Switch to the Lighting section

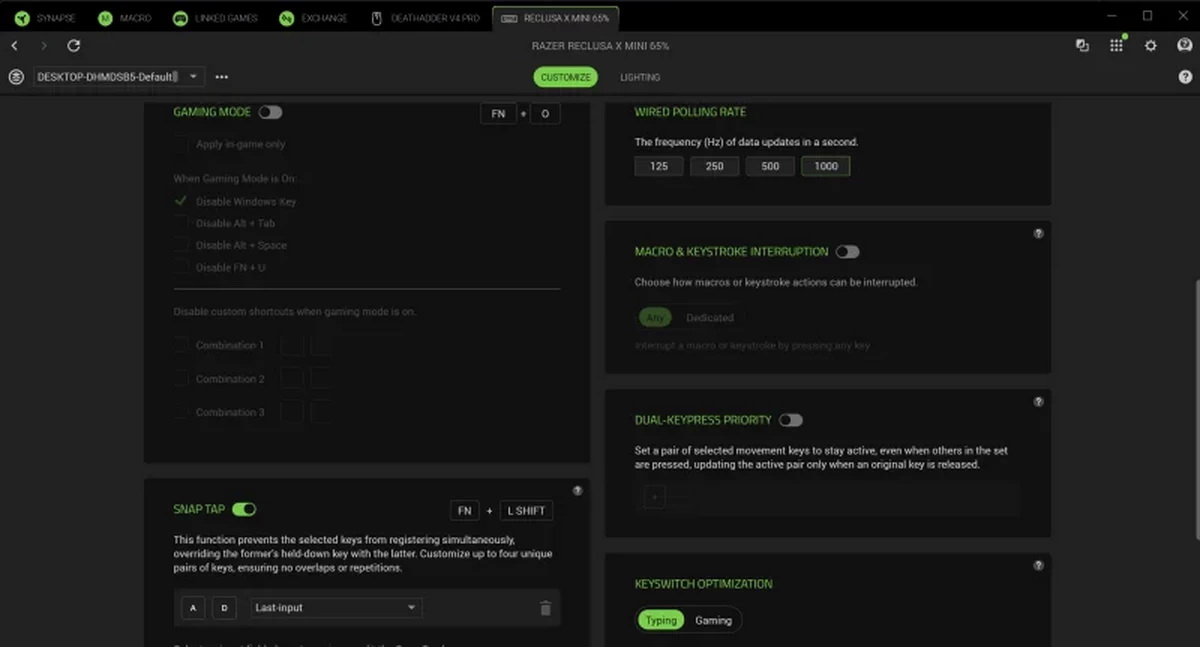point(640,77)
